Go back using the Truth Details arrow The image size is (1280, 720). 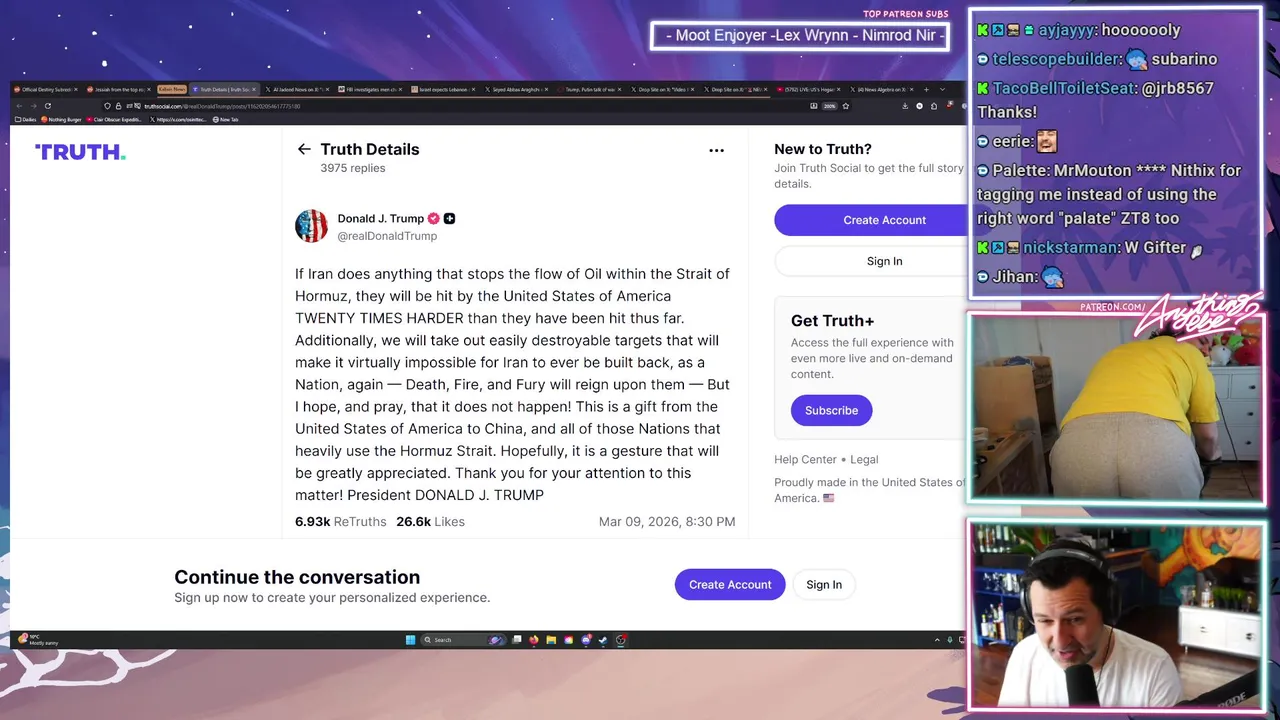tap(304, 149)
